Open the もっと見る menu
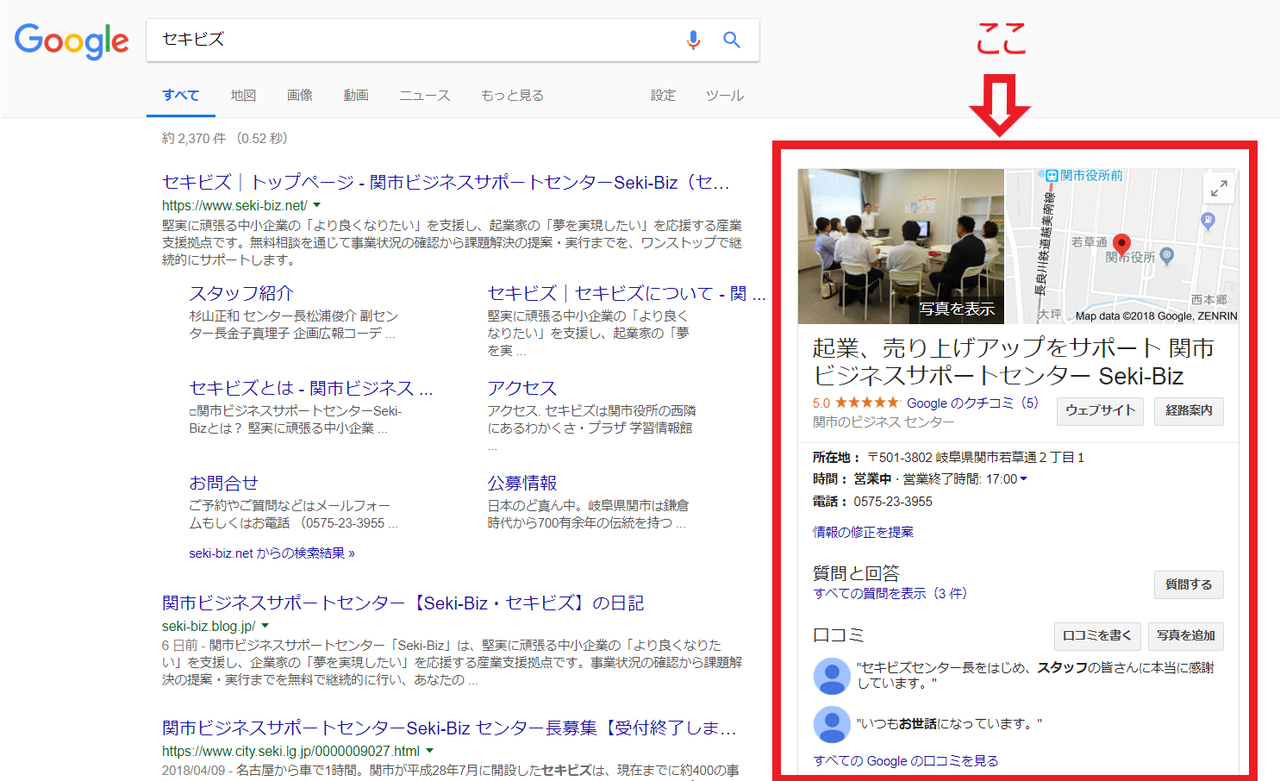The height and width of the screenshot is (781, 1280). pyautogui.click(x=512, y=95)
